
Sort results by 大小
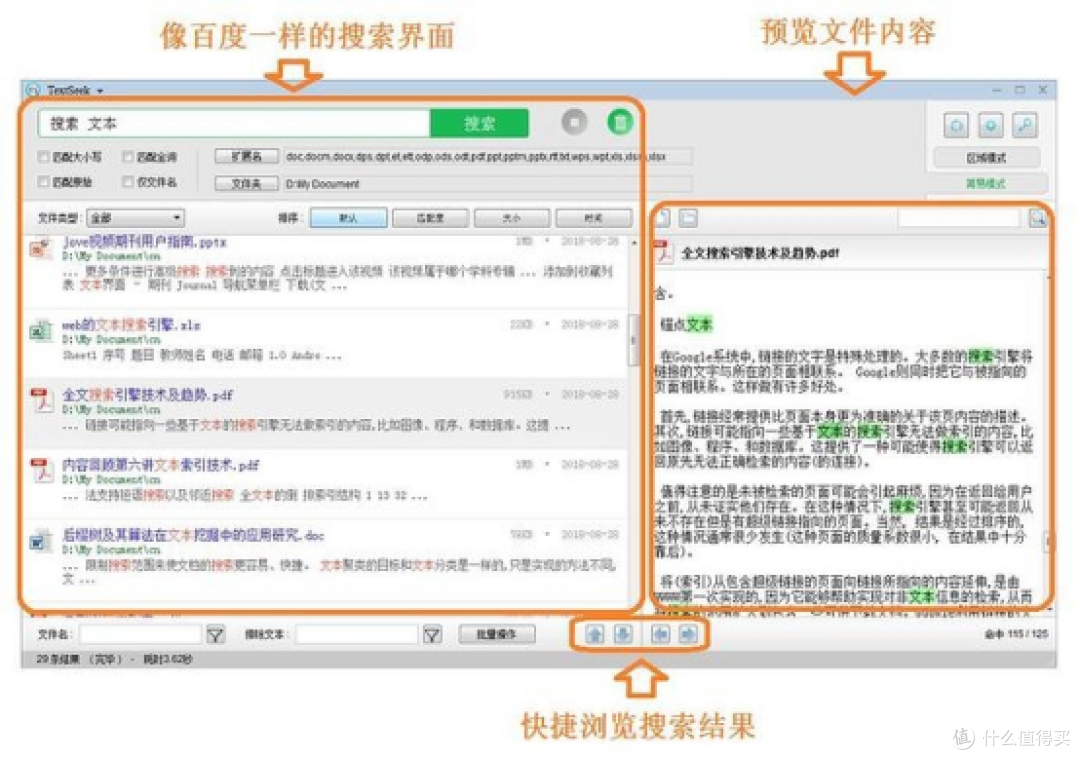tap(512, 218)
